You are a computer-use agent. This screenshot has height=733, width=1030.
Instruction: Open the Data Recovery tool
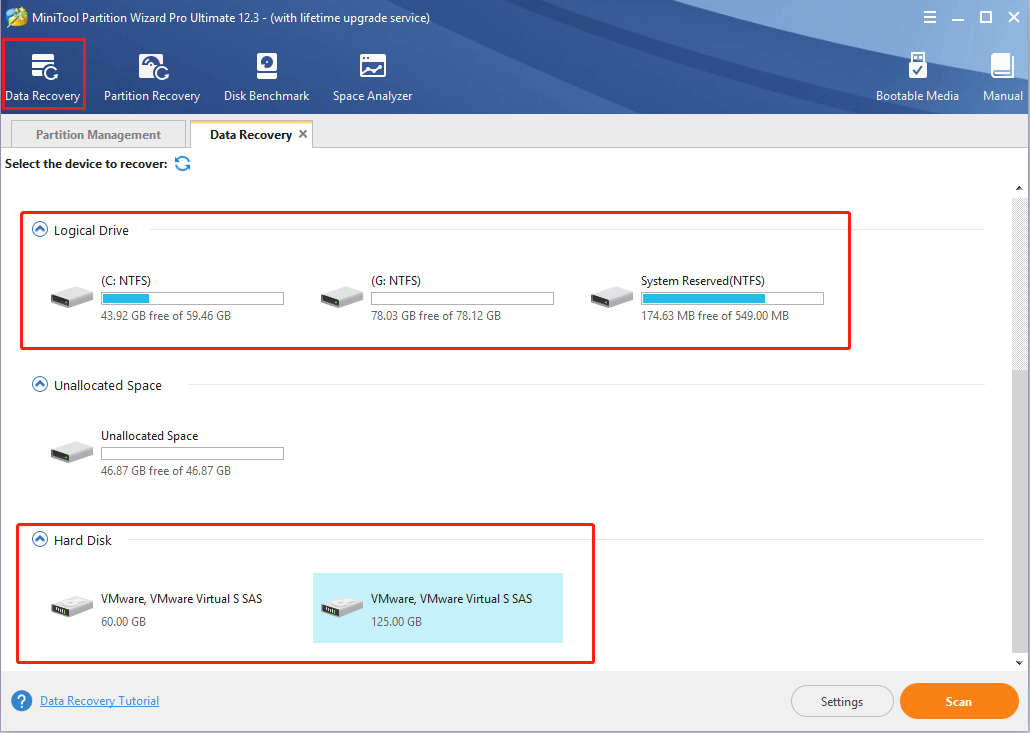point(43,78)
